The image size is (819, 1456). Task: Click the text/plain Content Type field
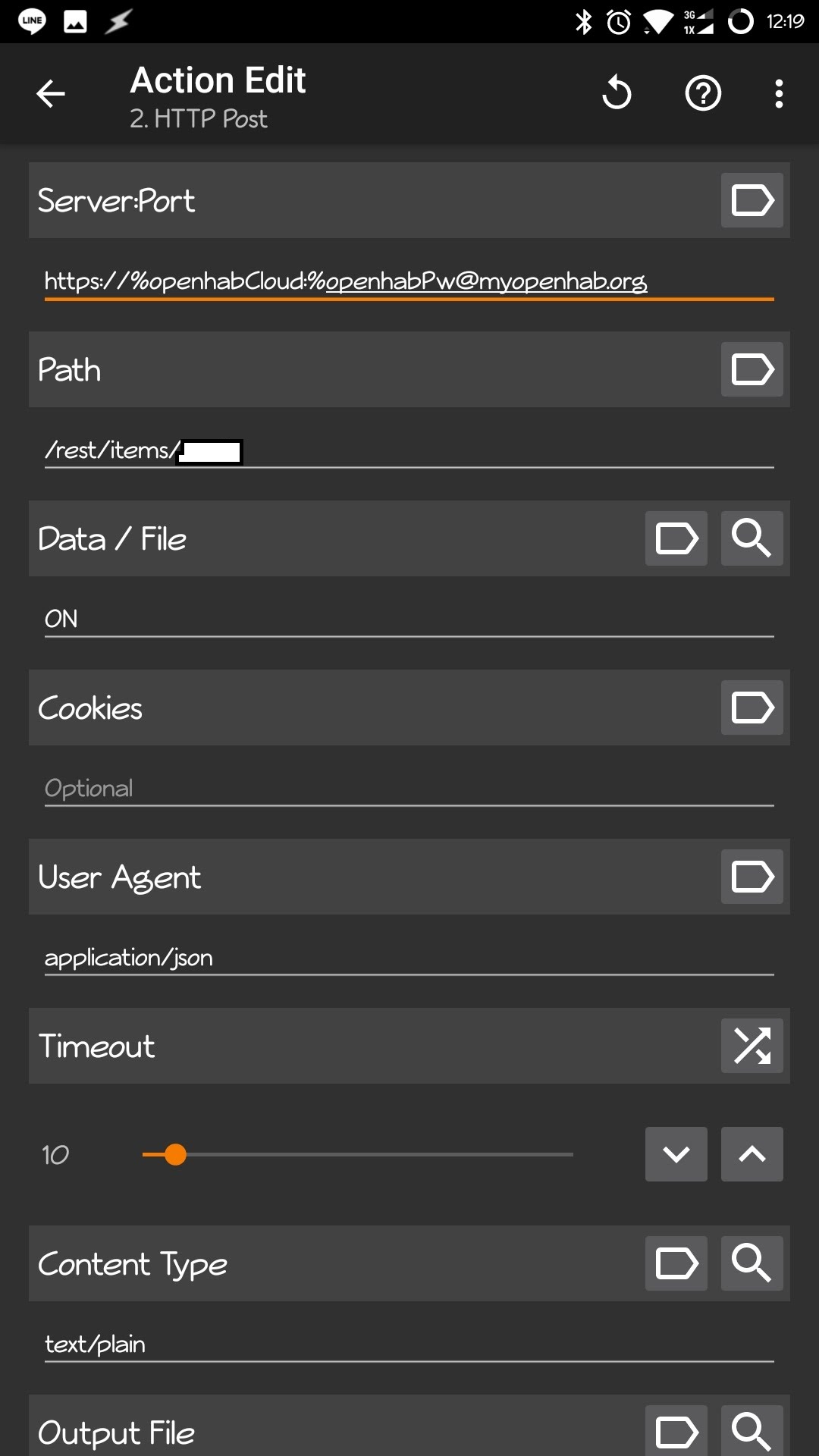point(408,1345)
